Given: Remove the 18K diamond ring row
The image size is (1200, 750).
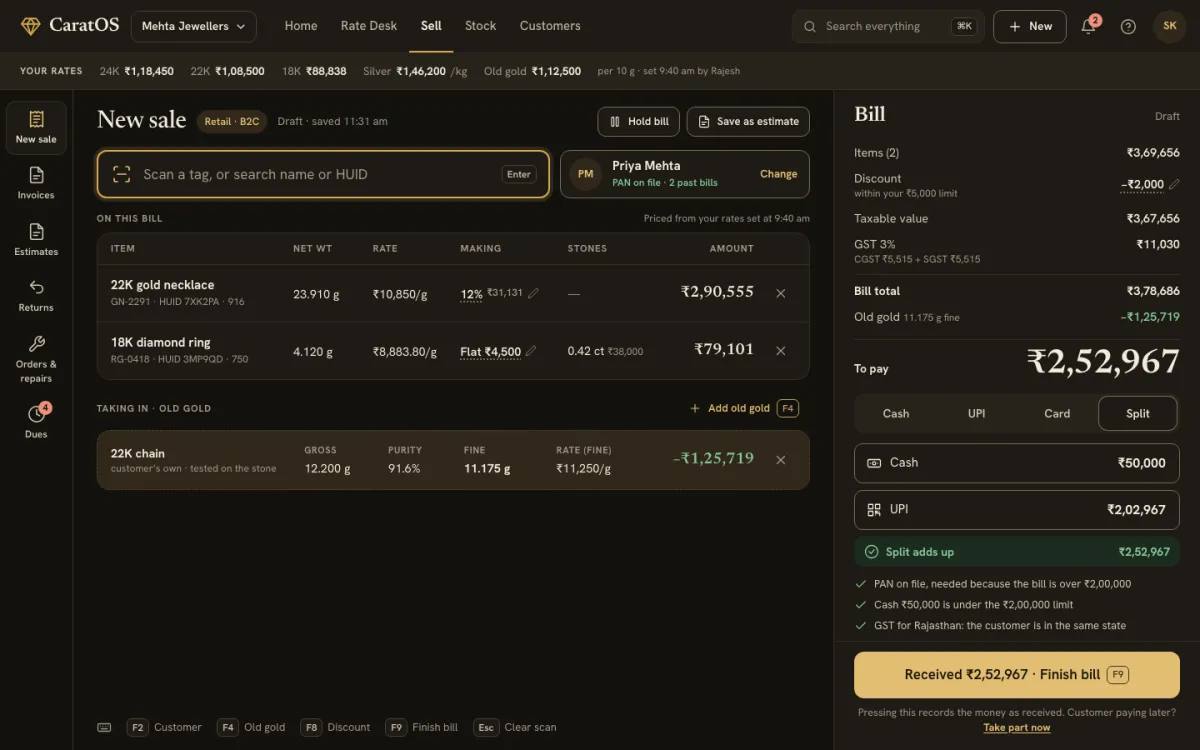Looking at the screenshot, I should (x=781, y=351).
